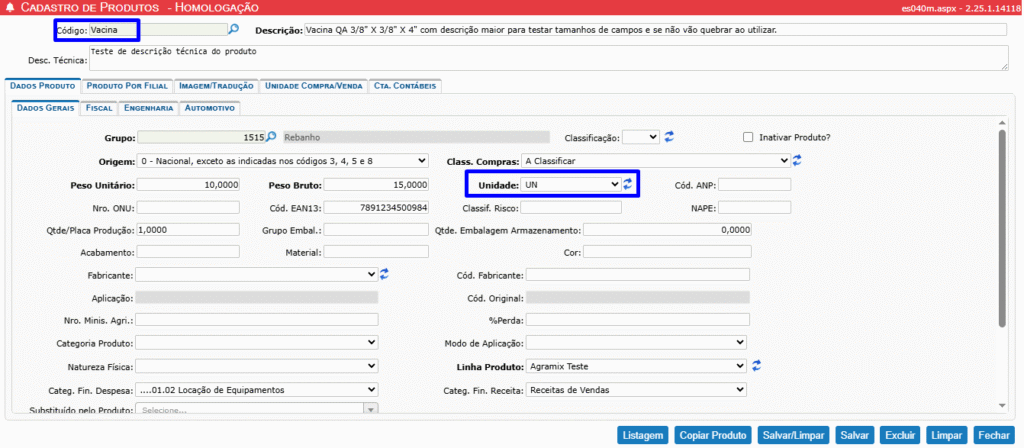The height and width of the screenshot is (448, 1024).
Task: Open the Fiscal sub-tab
Action: click(98, 108)
